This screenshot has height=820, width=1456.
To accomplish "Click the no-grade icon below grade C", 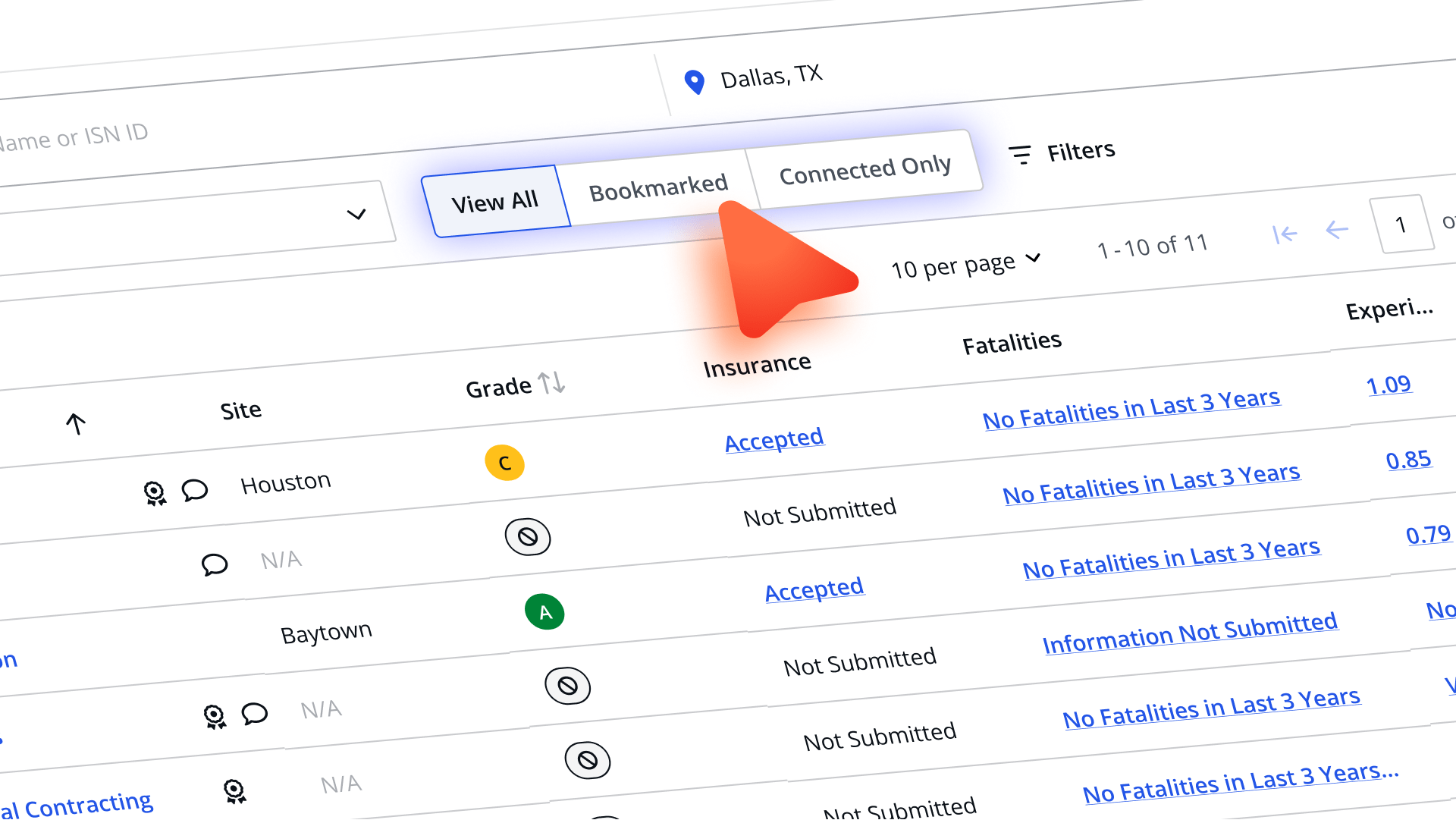I will tap(528, 537).
